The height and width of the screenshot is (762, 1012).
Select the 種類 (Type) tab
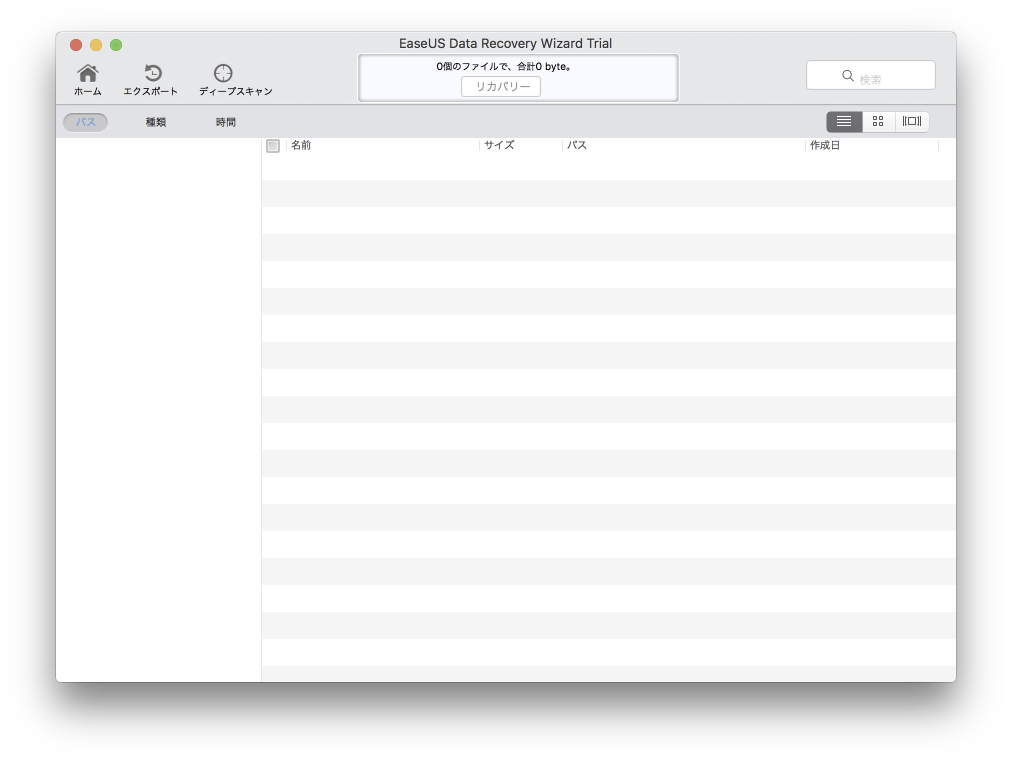tap(156, 122)
